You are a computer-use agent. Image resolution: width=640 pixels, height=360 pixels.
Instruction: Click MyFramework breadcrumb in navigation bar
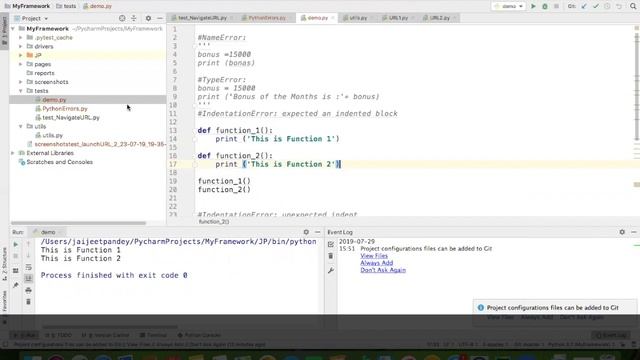pyautogui.click(x=27, y=6)
